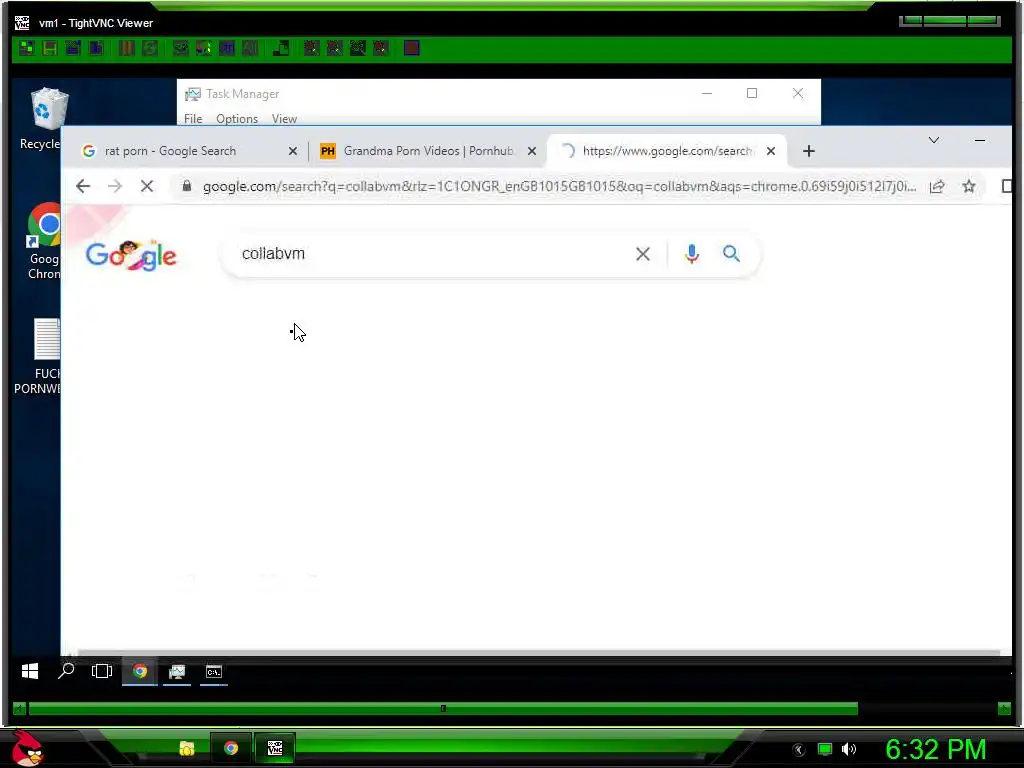Click the padlock site info icon

click(x=187, y=186)
